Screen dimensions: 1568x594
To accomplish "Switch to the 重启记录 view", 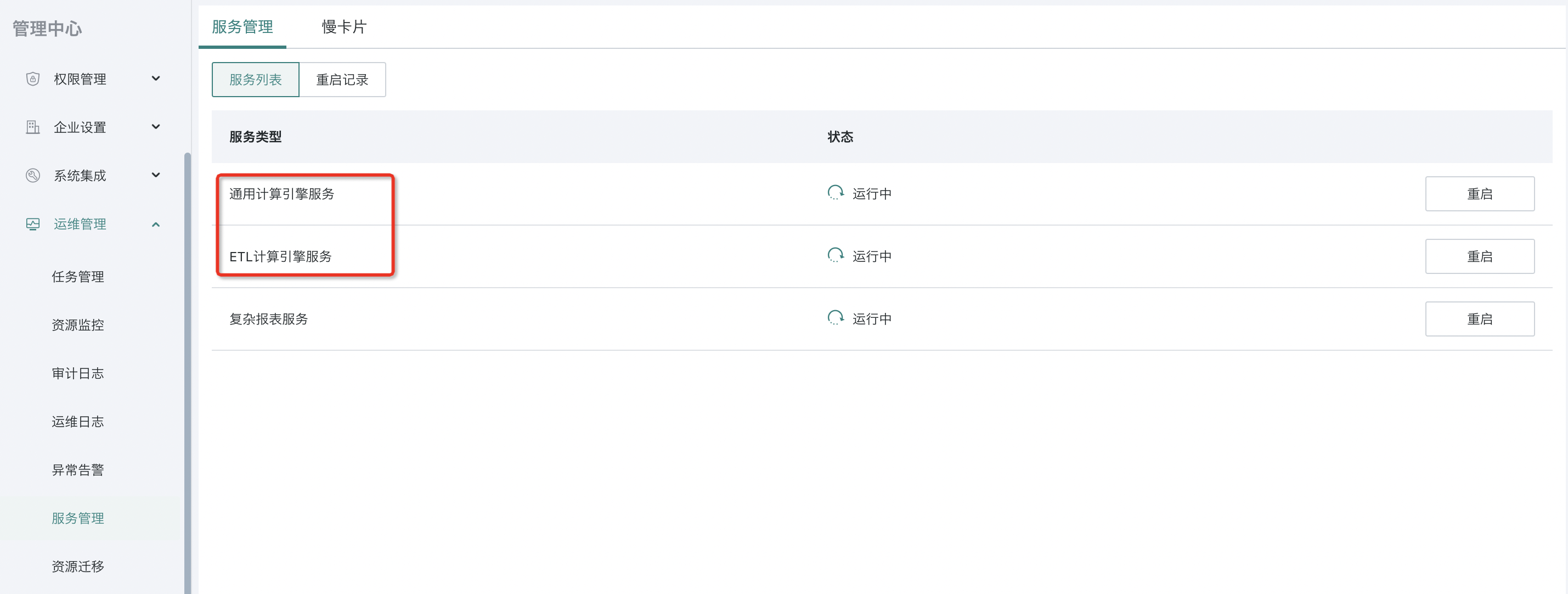I will pos(342,79).
